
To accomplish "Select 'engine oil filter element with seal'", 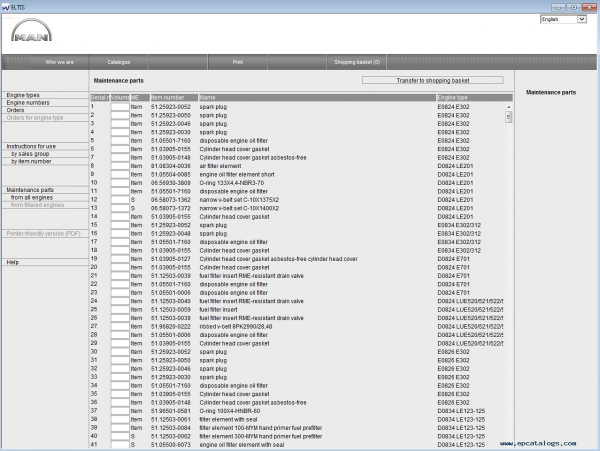I will (242, 444).
